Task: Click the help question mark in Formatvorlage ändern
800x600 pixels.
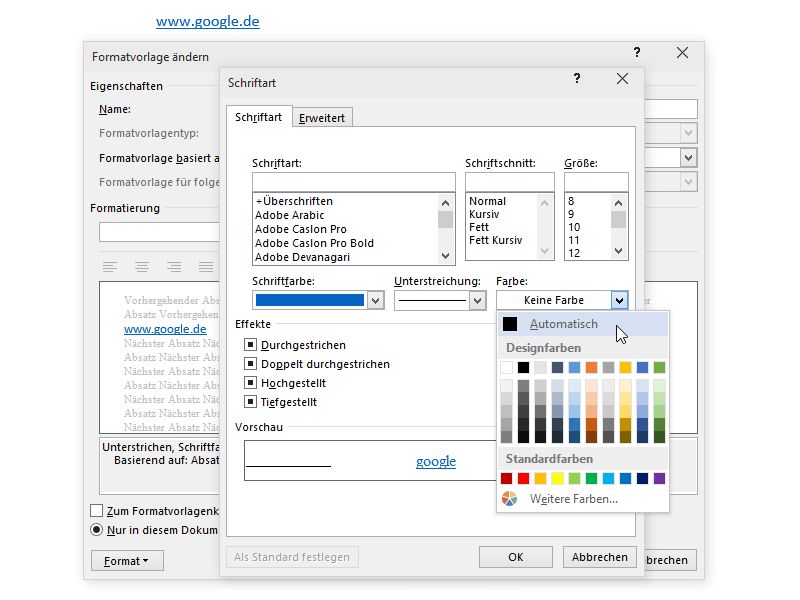Action: 637,52
